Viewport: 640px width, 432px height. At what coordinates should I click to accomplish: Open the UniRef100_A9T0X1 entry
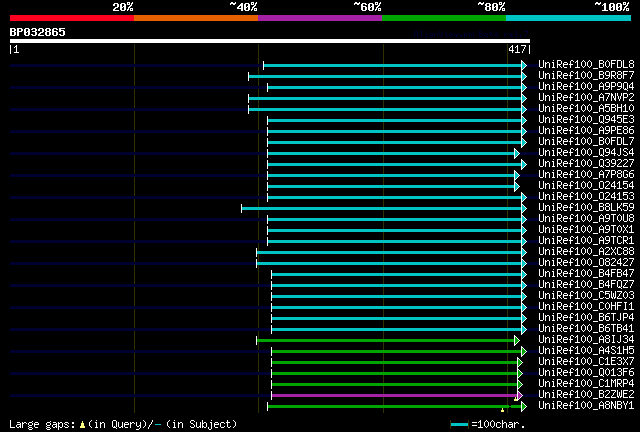(586, 230)
